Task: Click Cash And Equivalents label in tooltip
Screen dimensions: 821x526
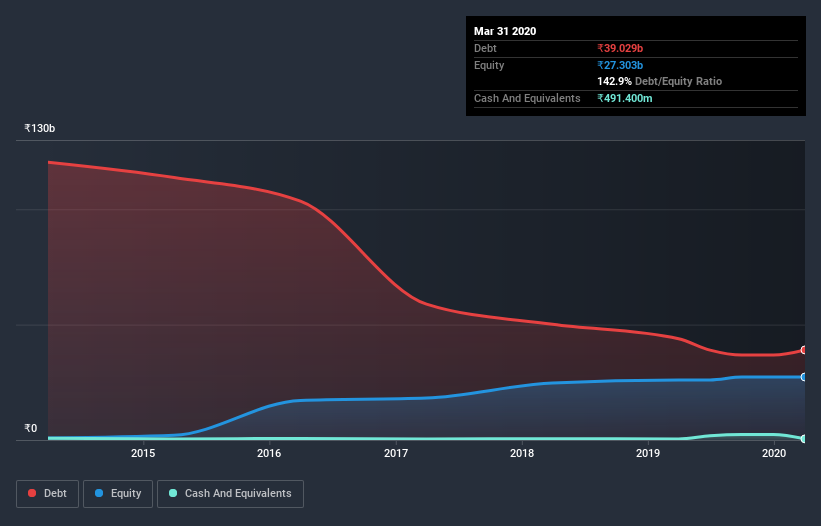Action: tap(527, 98)
